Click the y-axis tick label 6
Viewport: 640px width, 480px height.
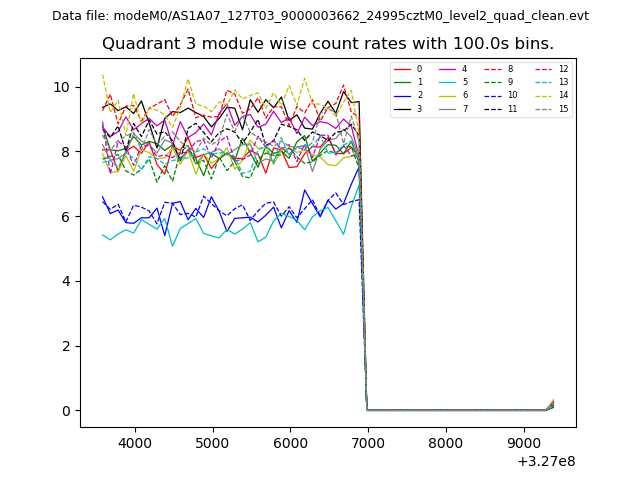[65, 217]
